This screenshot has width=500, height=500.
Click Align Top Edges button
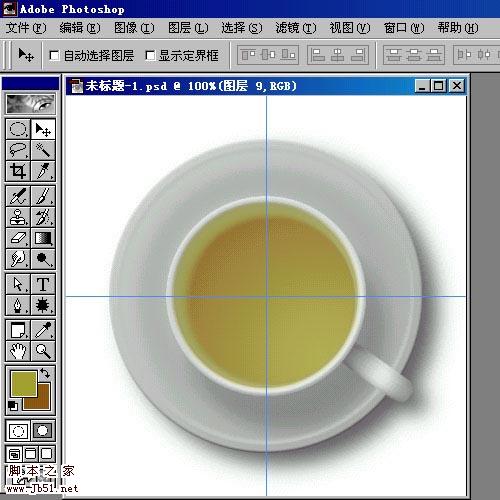[248, 55]
